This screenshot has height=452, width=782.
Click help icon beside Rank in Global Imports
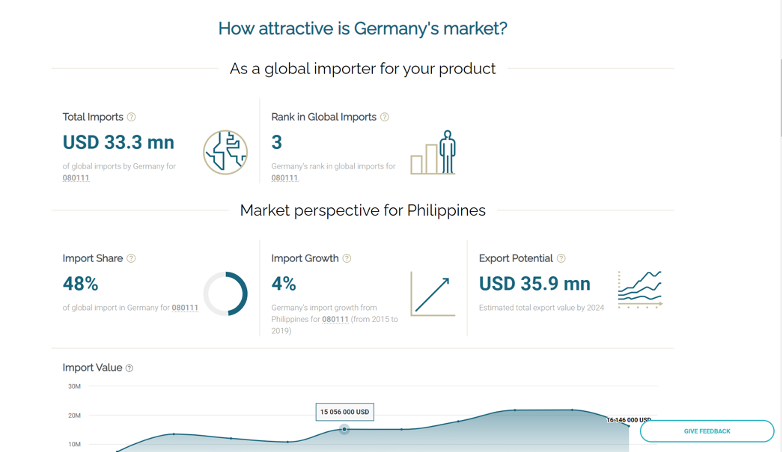(x=385, y=117)
